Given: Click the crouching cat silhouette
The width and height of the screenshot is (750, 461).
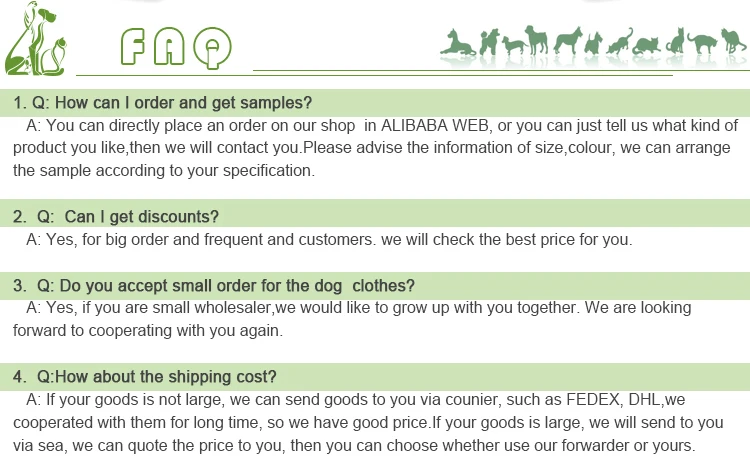Looking at the screenshot, I should click(x=646, y=45).
